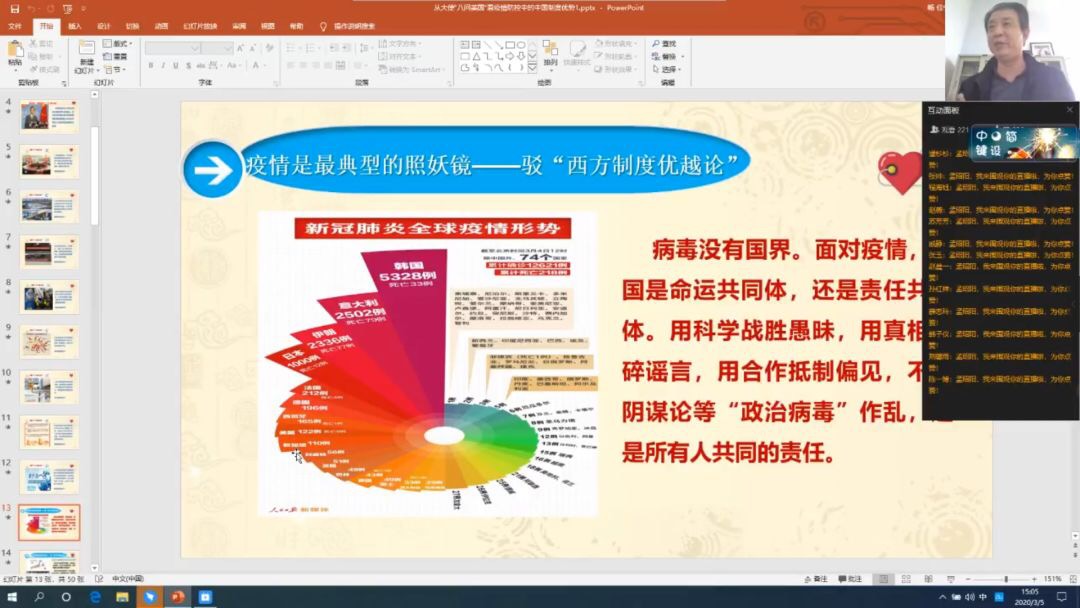Expand the Select (选择) dropdown in editing group
1080x608 pixels.
point(668,70)
